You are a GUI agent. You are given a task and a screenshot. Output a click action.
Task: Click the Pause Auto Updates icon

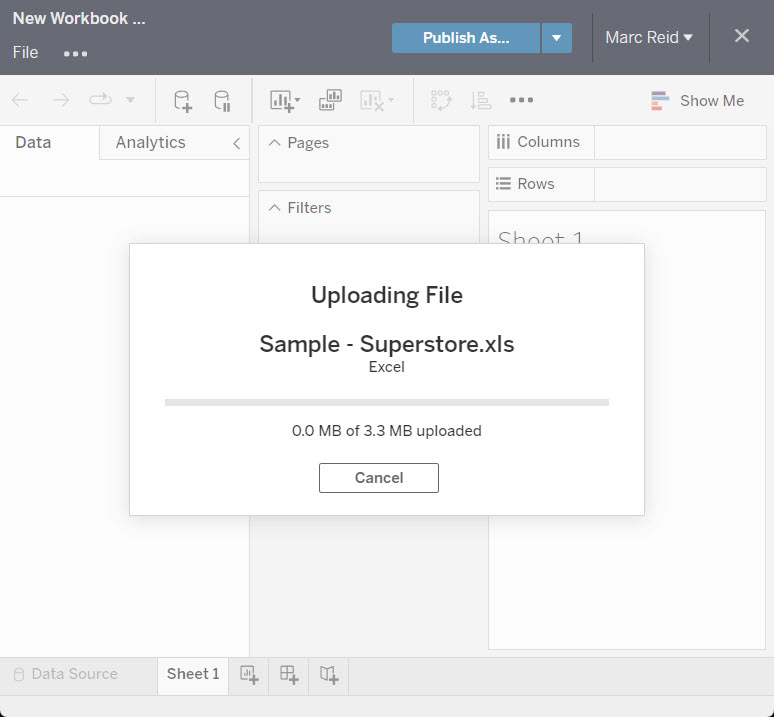222,100
